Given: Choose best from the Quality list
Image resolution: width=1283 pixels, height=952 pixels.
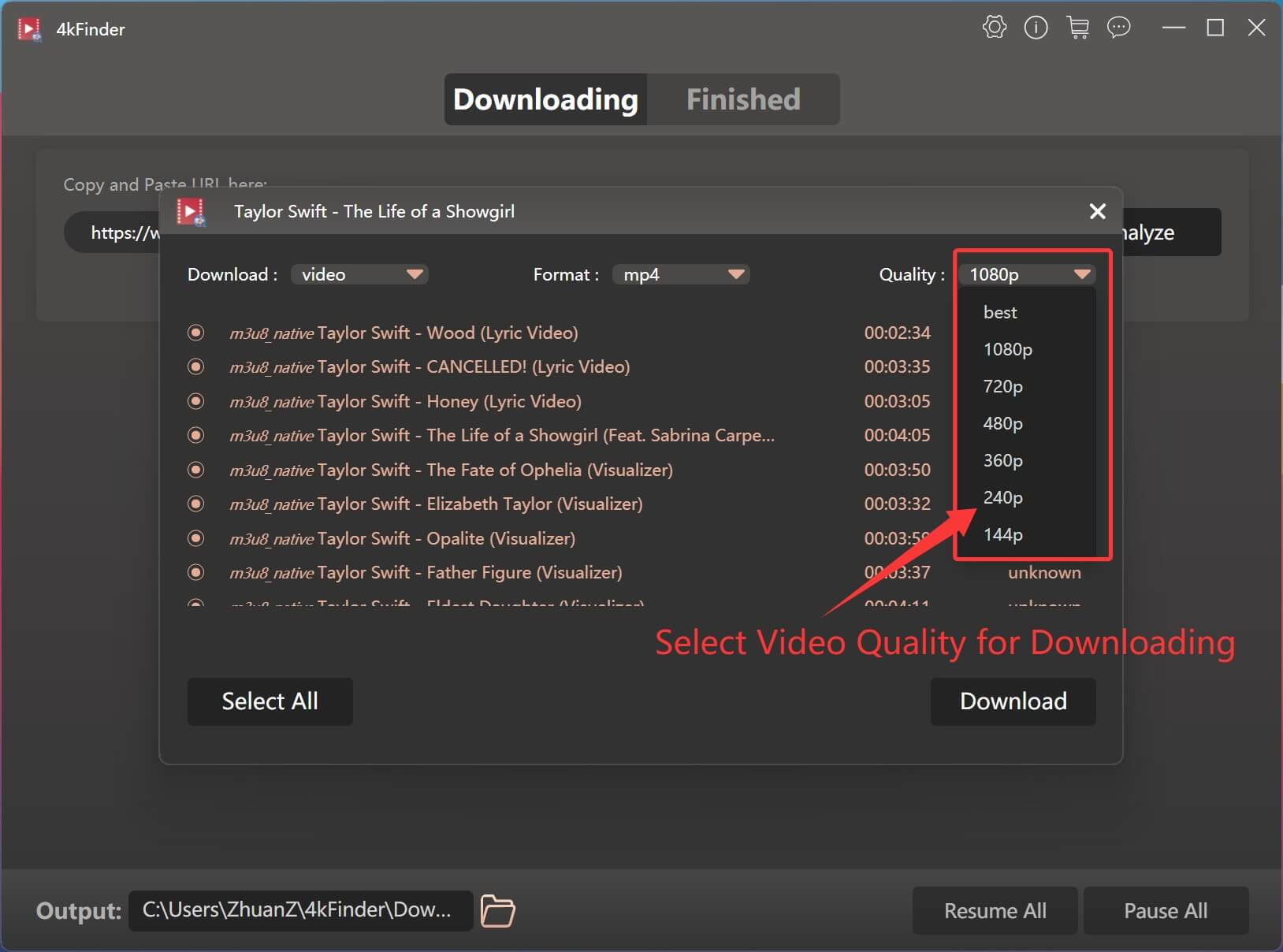Looking at the screenshot, I should coord(999,312).
